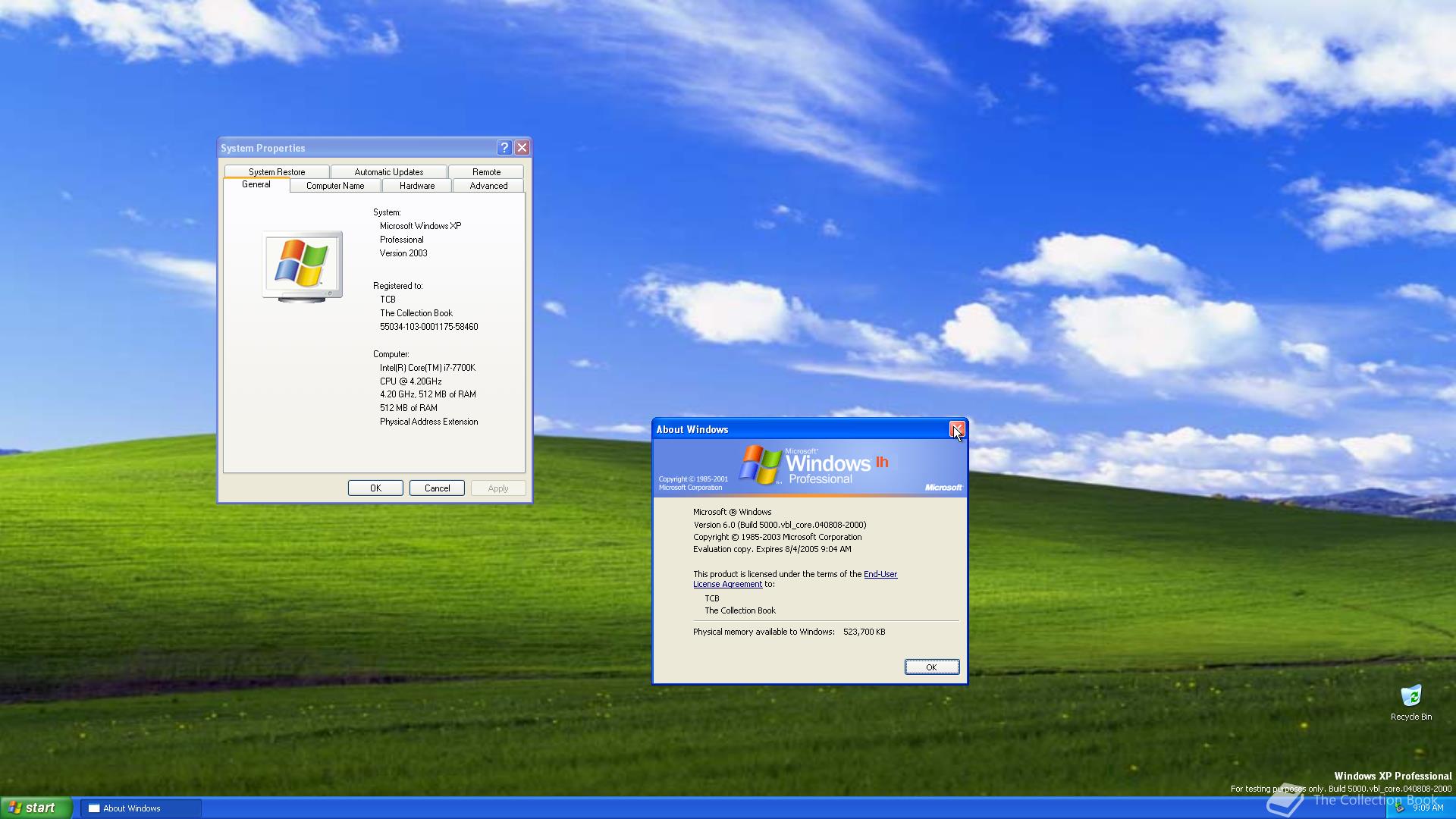Click Cancel button in System Properties
Screen dimensions: 1456x819
[x=437, y=488]
